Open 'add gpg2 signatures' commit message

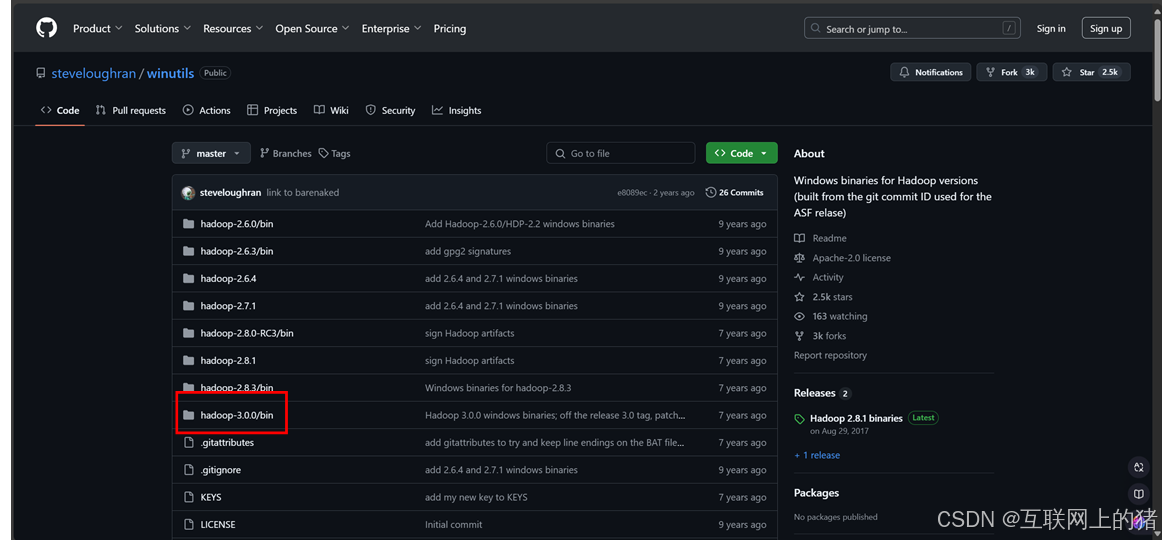tap(468, 251)
